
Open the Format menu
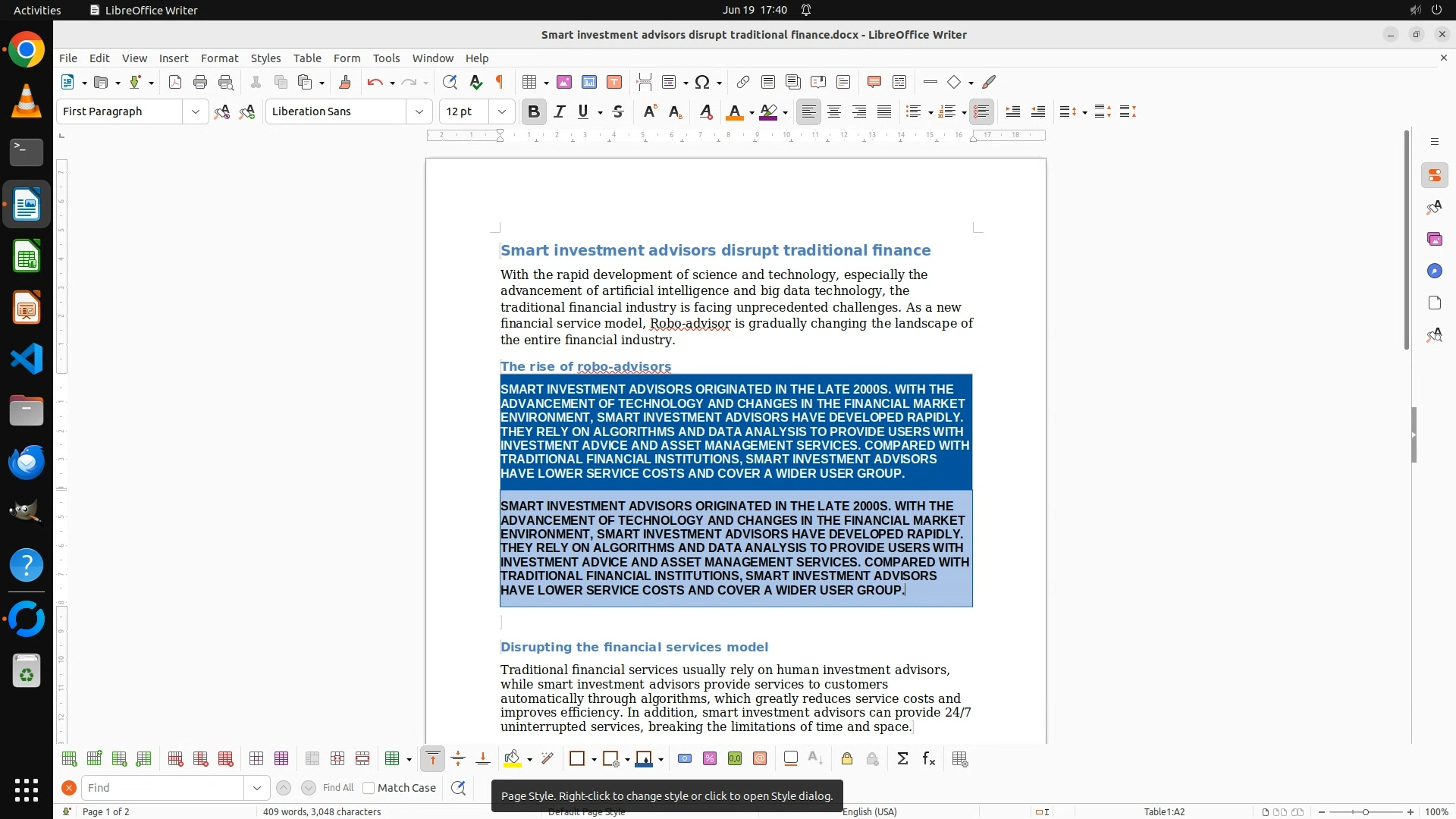[x=219, y=58]
